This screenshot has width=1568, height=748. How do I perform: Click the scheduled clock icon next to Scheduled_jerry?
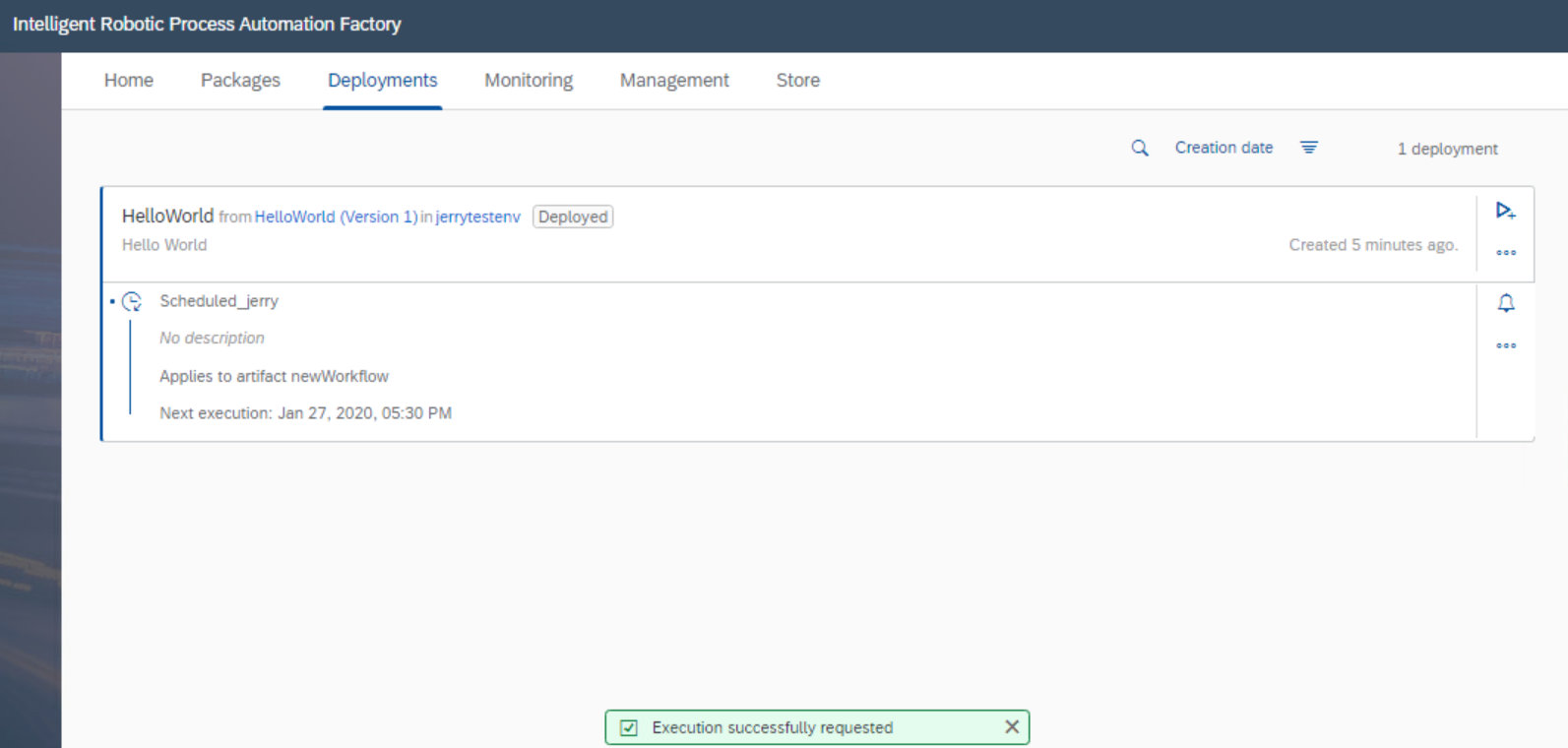point(132,302)
